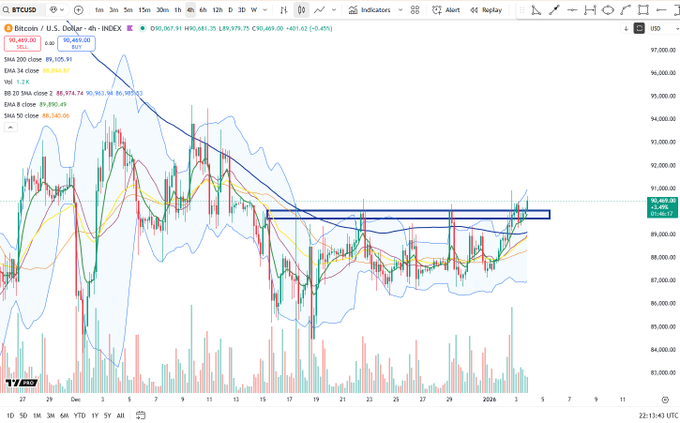Image resolution: width=680 pixels, height=423 pixels.
Task: Set the date range to 6M
Action: [x=64, y=416]
